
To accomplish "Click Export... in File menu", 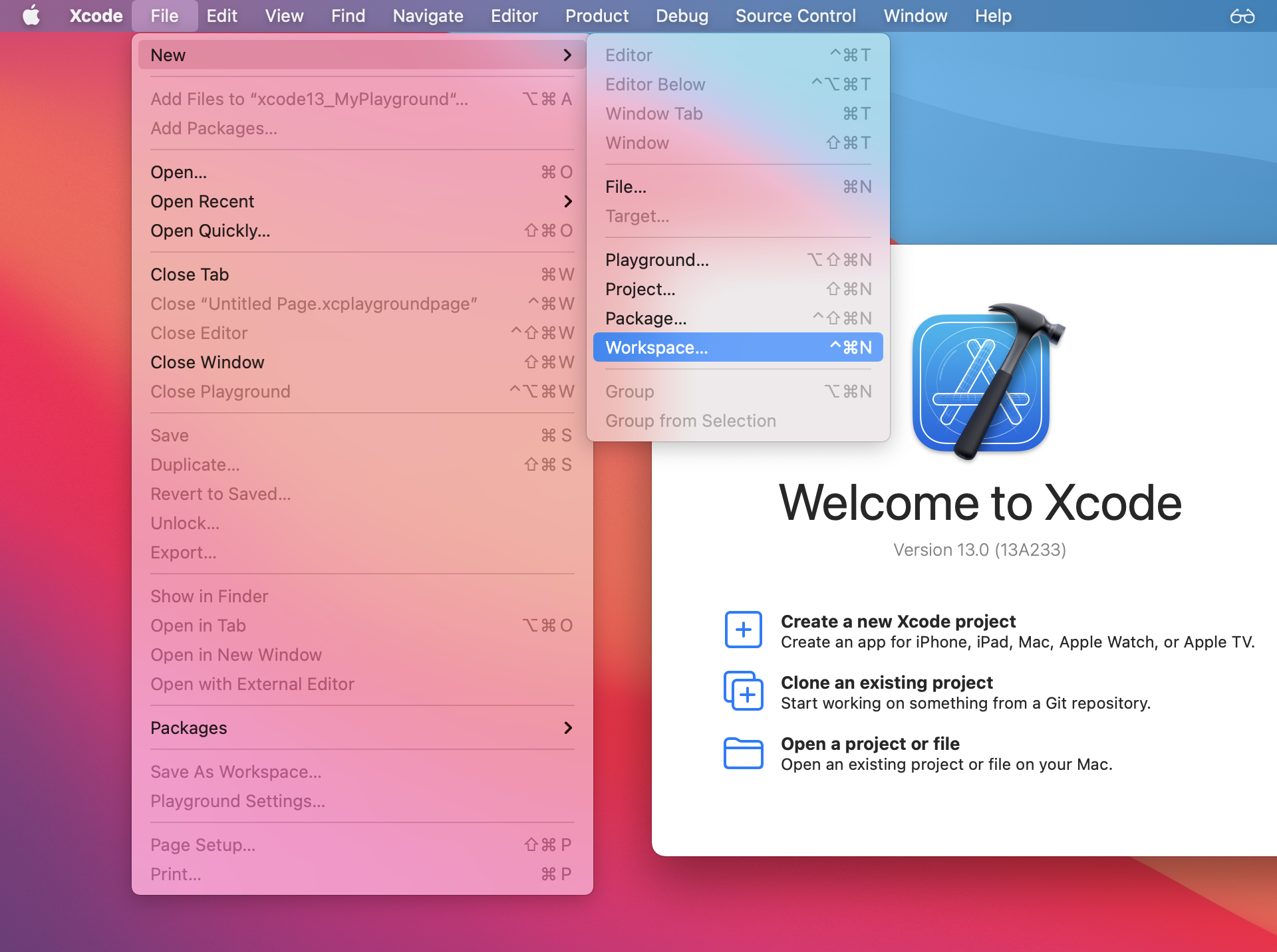I will pos(362,552).
